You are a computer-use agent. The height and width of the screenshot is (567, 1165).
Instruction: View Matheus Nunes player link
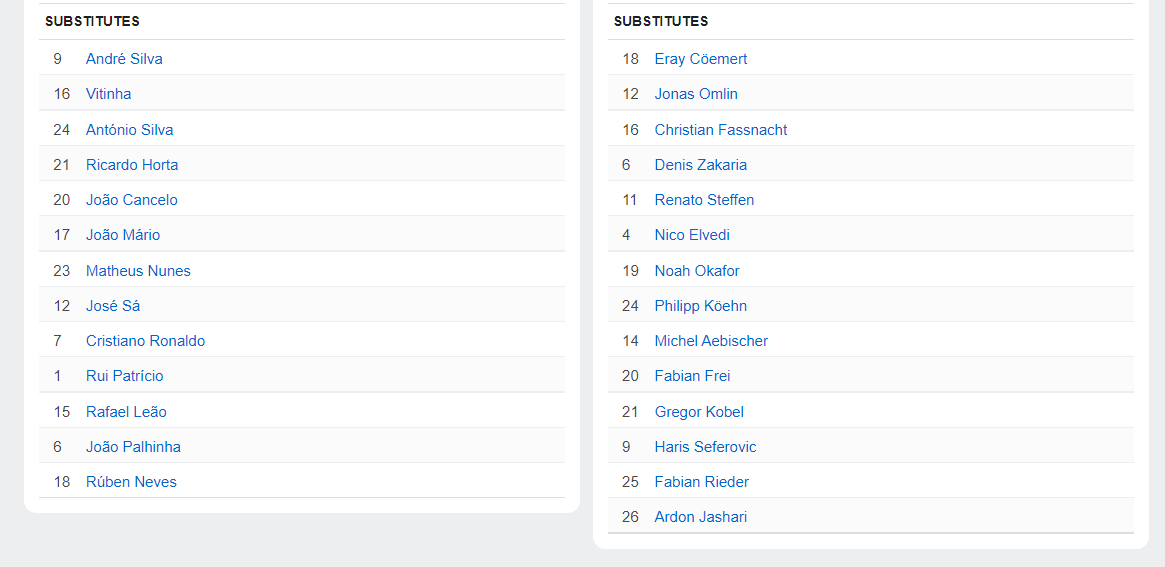(138, 271)
